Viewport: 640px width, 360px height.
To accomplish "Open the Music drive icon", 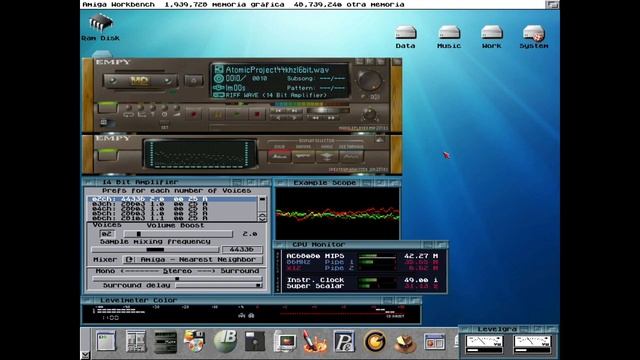I will 449,37.
